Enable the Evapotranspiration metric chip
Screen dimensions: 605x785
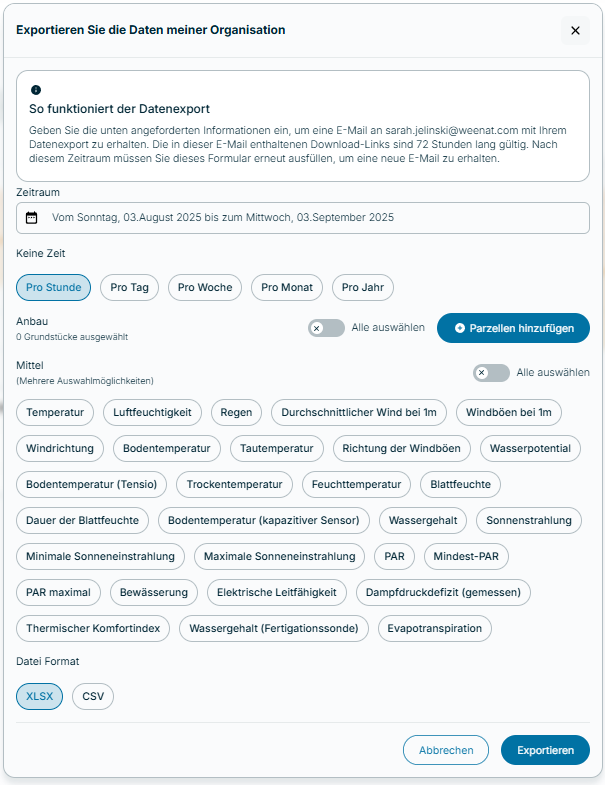pos(434,628)
